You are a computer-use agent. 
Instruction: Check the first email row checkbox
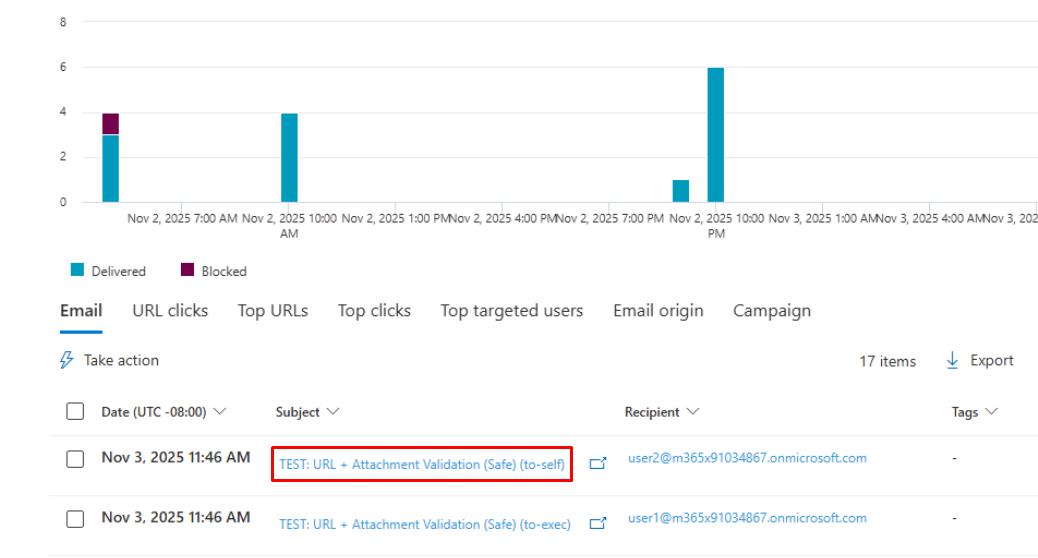tap(75, 460)
